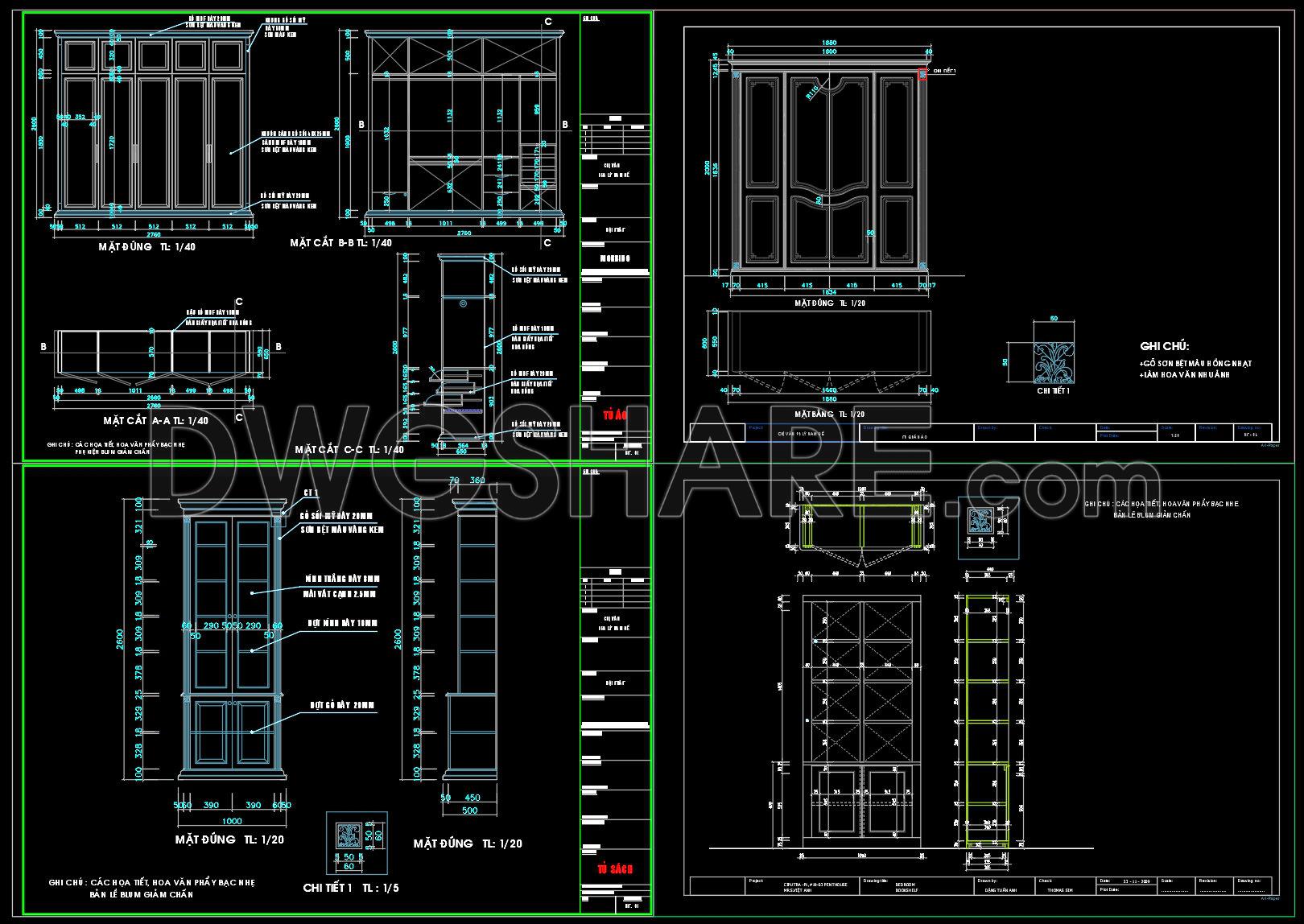Click the red TỦ SÁCH title text

tap(614, 869)
